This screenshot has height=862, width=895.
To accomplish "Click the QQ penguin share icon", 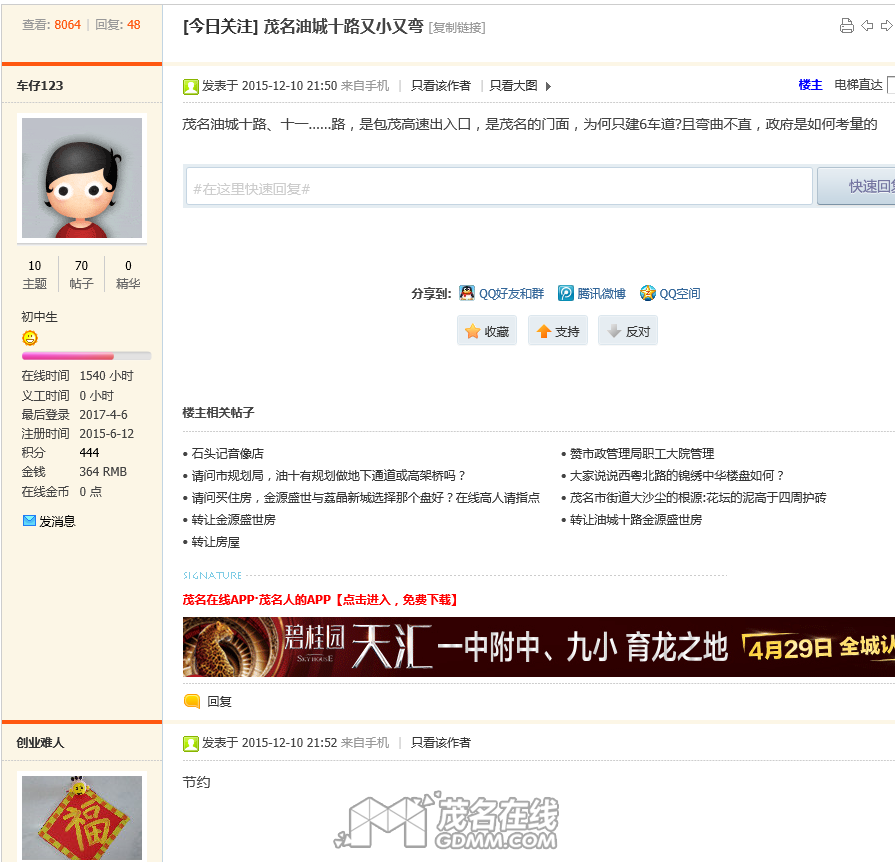I will (467, 293).
